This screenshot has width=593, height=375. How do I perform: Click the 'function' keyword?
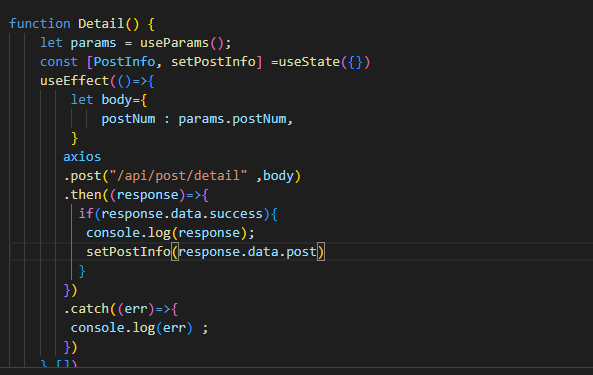coord(40,24)
